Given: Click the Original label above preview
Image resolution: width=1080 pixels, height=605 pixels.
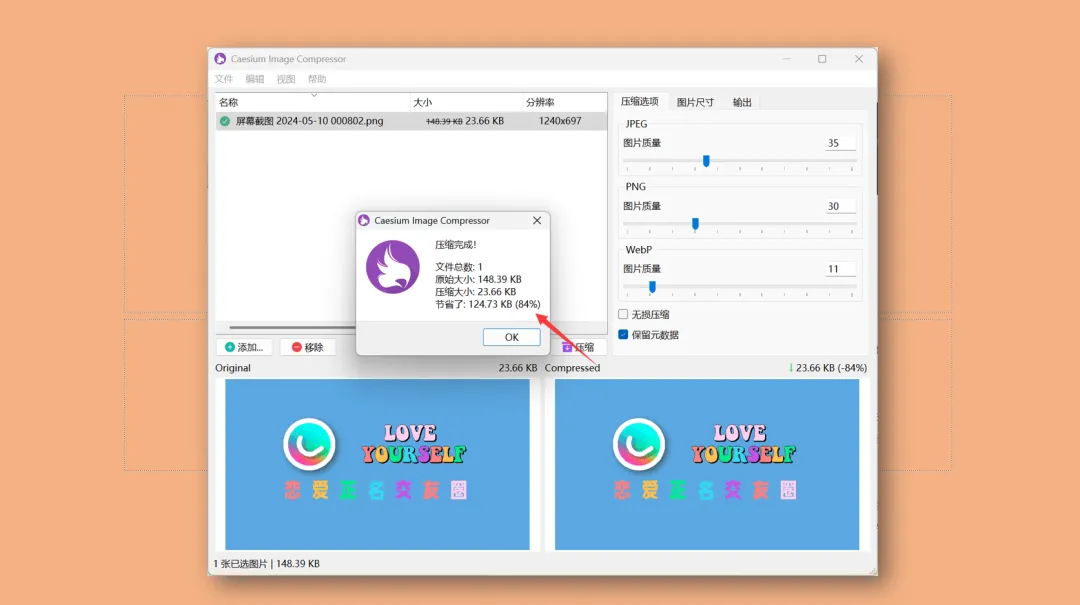Looking at the screenshot, I should tap(233, 368).
